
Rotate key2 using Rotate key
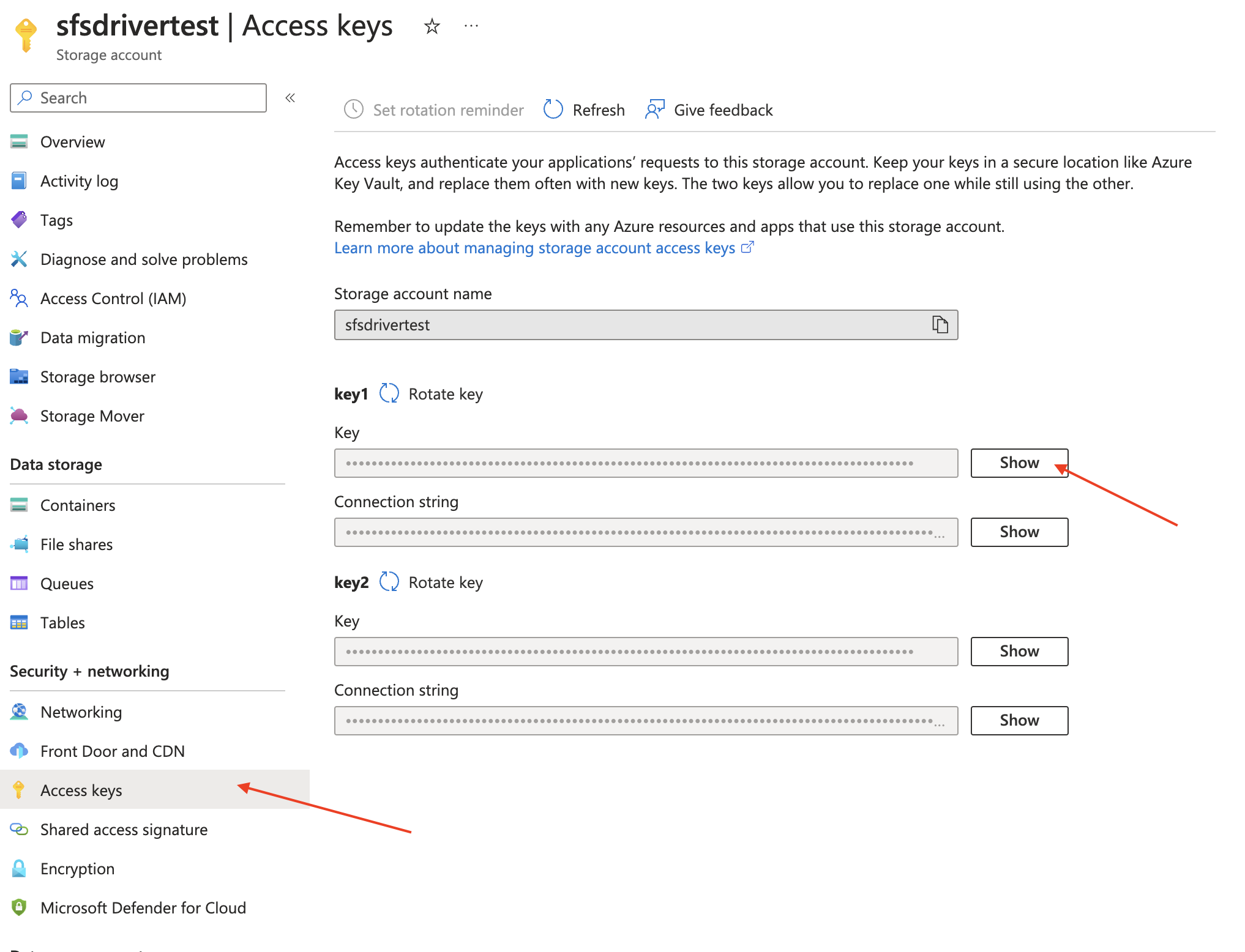click(x=431, y=582)
